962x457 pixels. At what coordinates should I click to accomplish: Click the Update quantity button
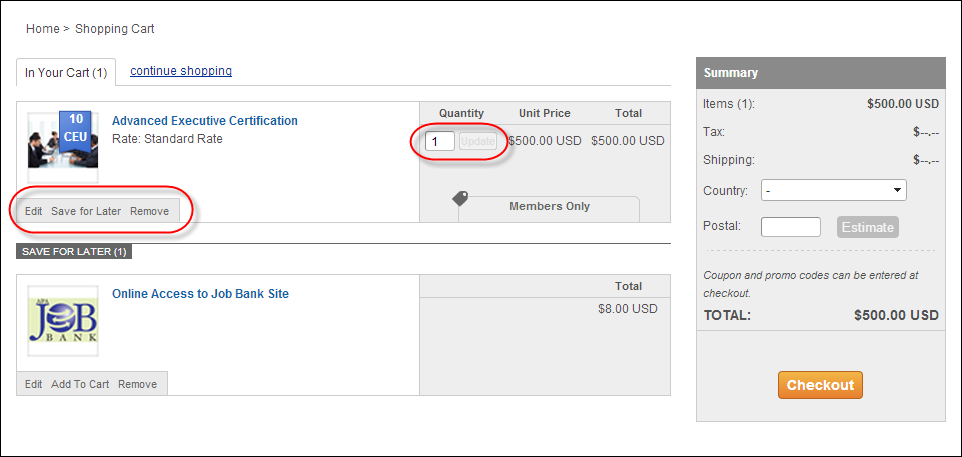click(478, 142)
